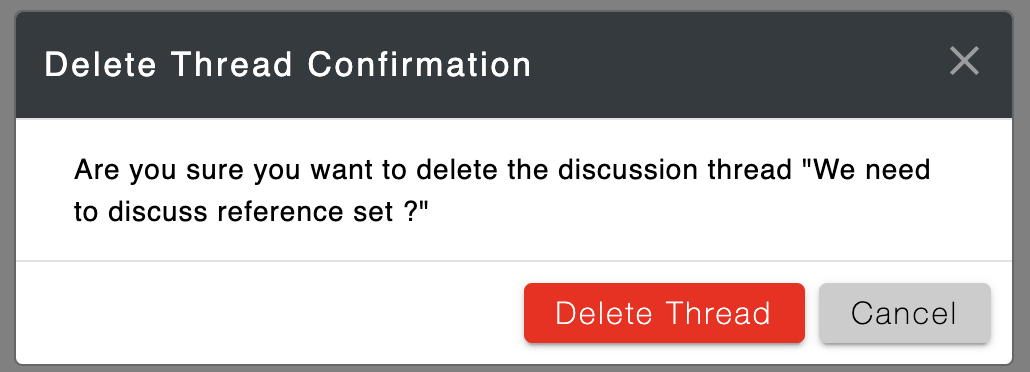The image size is (1030, 372).
Task: Click the "Delete Thread Confirmation" title text
Action: [288, 65]
